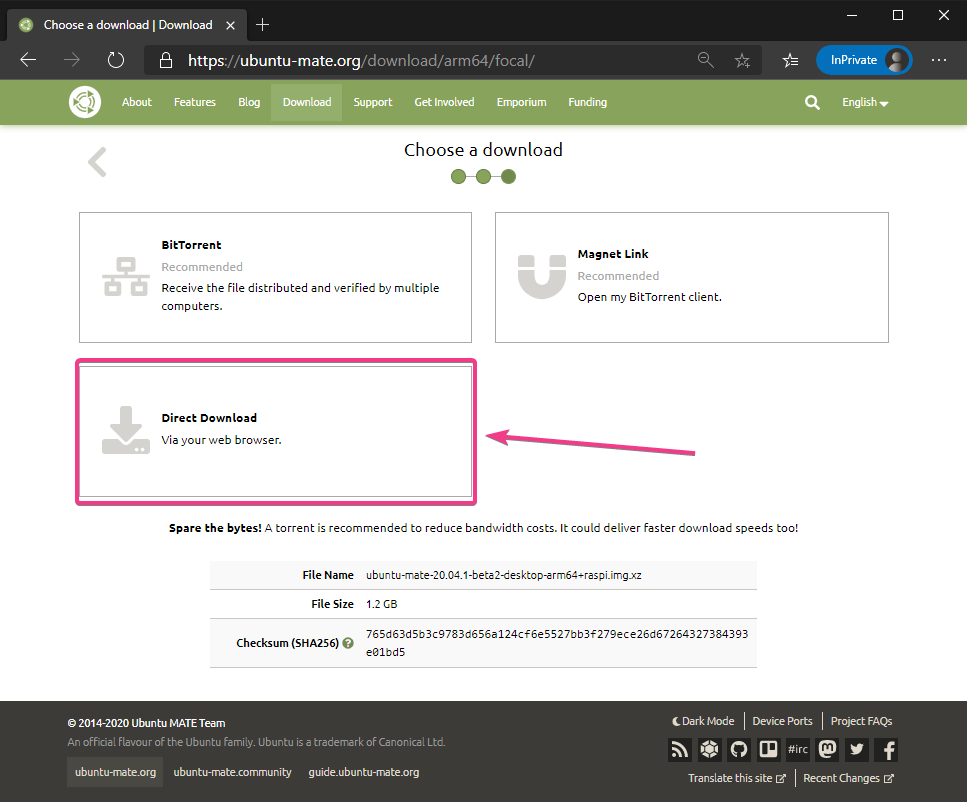
Task: Open the Twitter icon in footer
Action: tap(857, 750)
